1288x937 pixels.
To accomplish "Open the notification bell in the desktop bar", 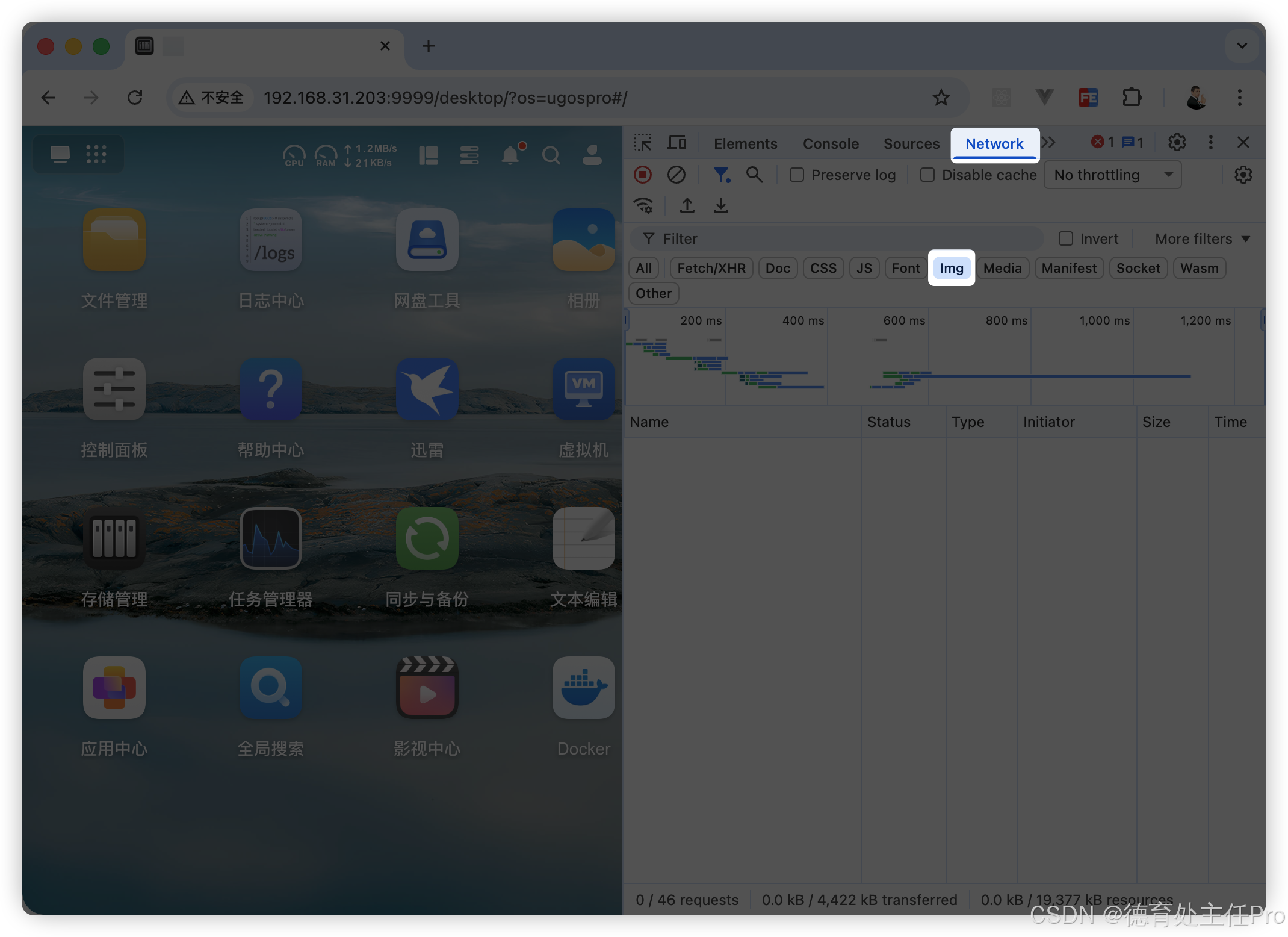I will (x=510, y=155).
